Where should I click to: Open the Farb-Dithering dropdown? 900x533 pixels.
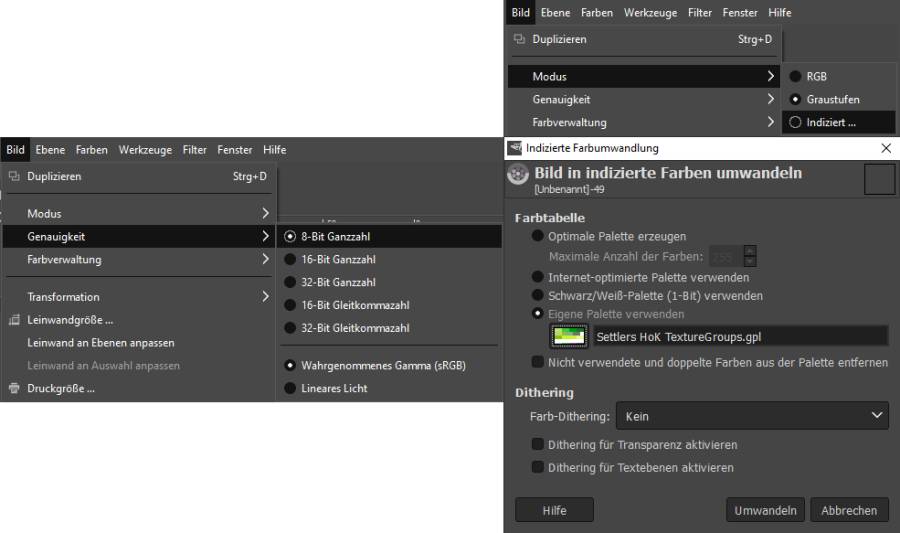point(750,415)
